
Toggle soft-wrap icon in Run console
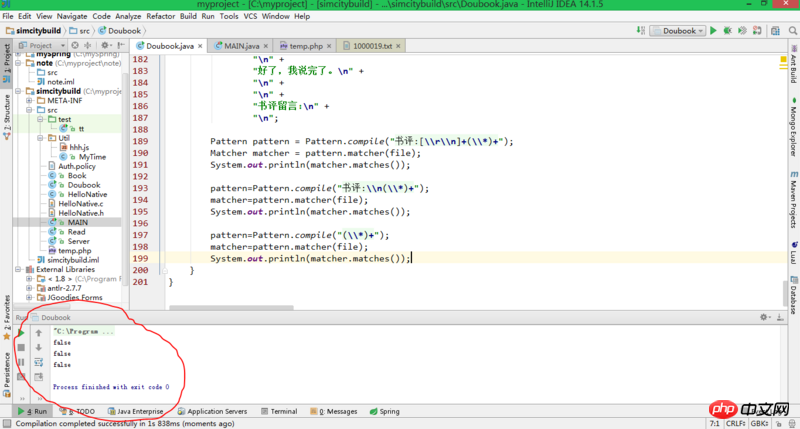pos(39,362)
